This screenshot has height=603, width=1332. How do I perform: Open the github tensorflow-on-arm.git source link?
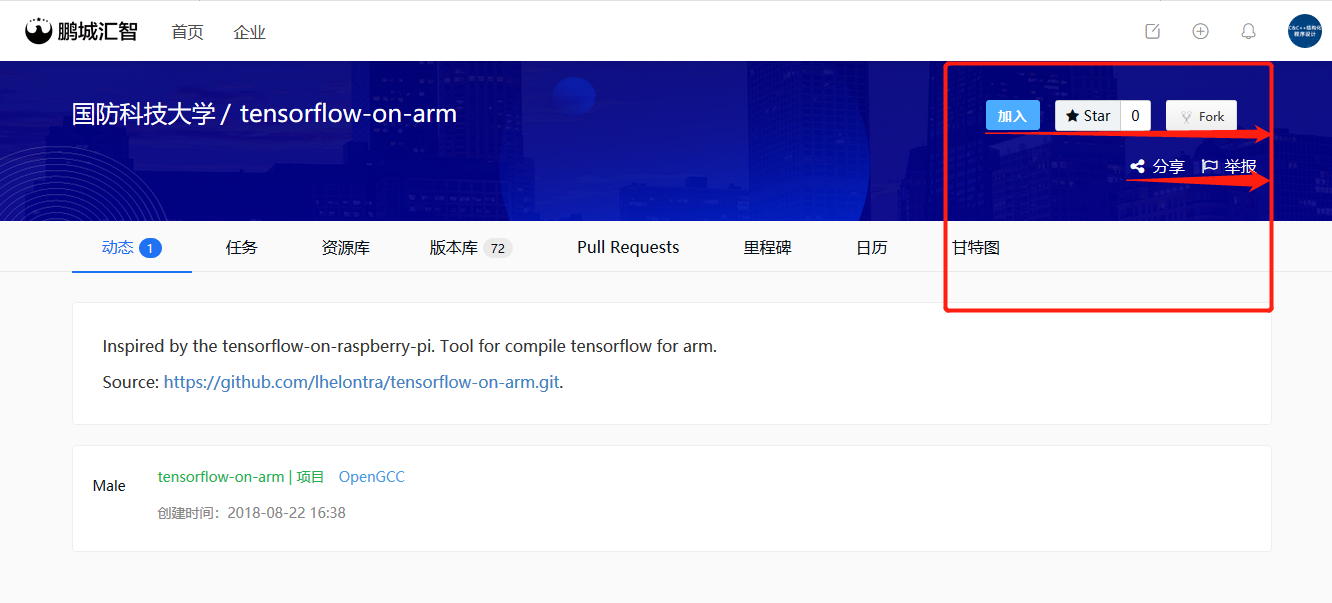tap(361, 382)
